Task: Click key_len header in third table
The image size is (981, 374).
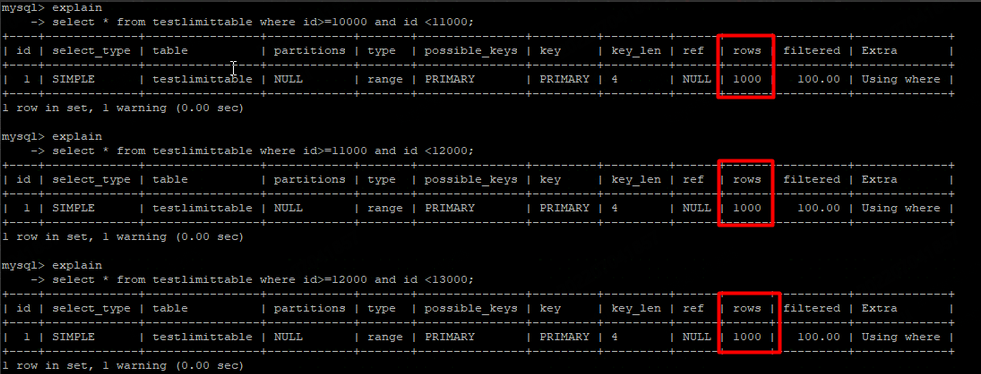Action: [x=636, y=308]
